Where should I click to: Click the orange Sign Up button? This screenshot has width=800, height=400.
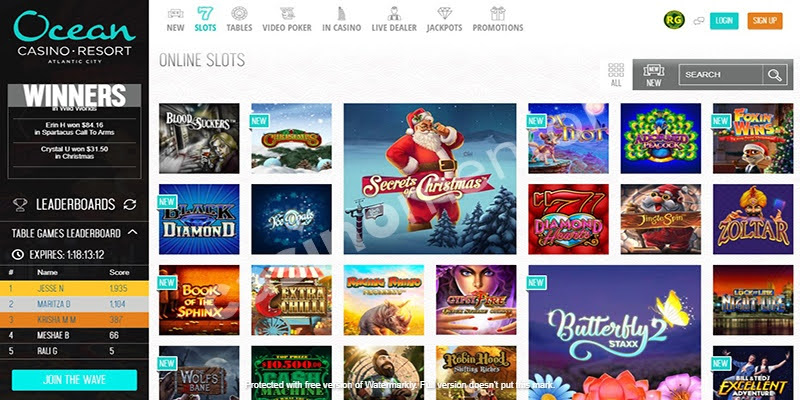click(764, 21)
